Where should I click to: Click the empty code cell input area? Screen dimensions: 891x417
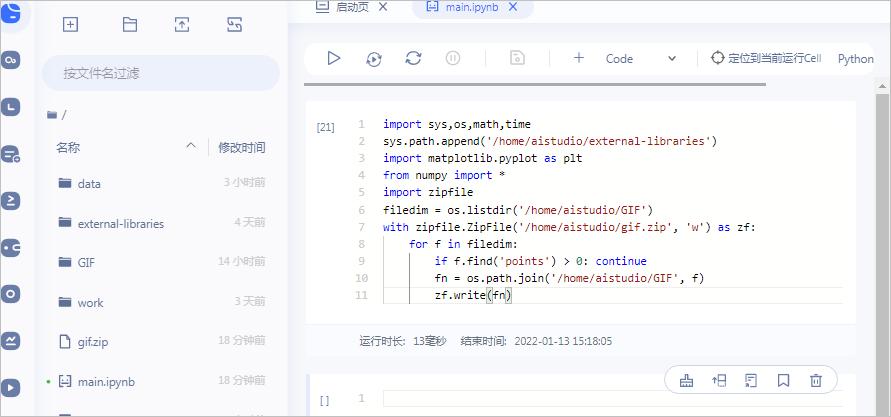click(x=610, y=399)
